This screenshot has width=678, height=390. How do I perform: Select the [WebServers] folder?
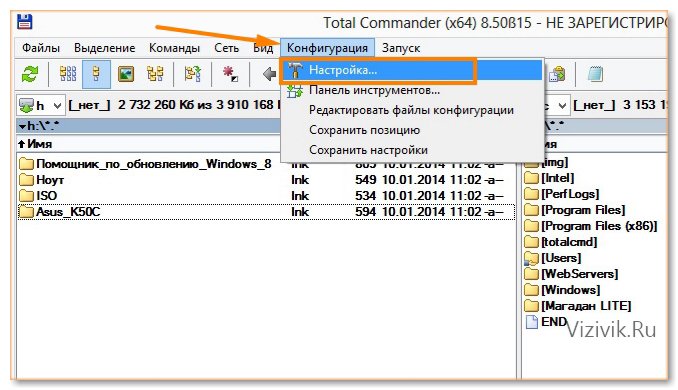point(572,274)
